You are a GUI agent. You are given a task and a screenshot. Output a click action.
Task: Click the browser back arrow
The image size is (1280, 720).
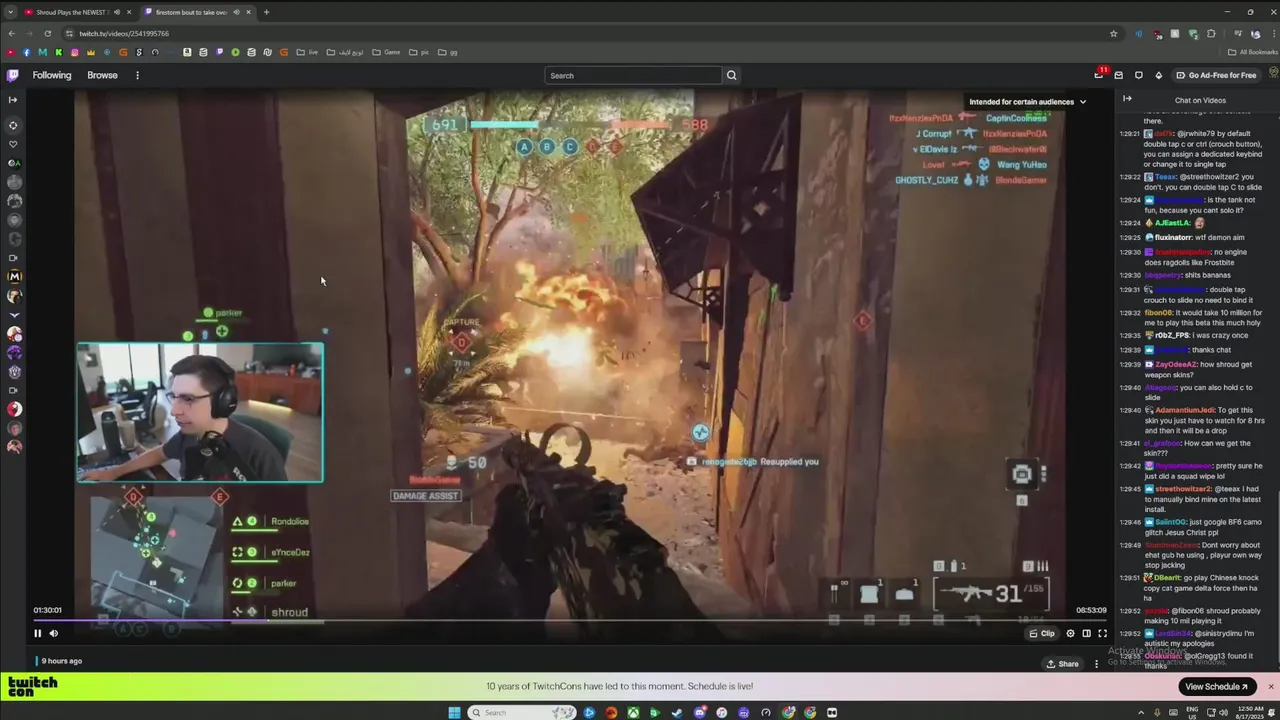click(x=11, y=33)
